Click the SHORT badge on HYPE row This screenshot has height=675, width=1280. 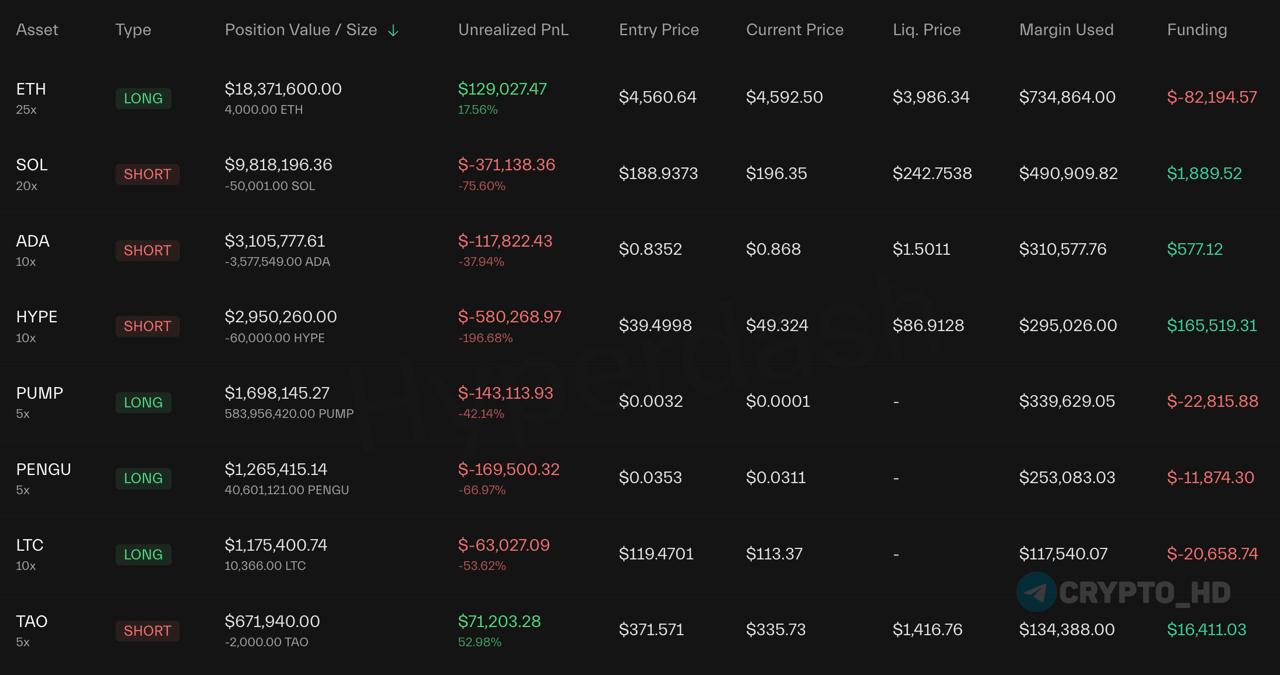click(x=147, y=326)
